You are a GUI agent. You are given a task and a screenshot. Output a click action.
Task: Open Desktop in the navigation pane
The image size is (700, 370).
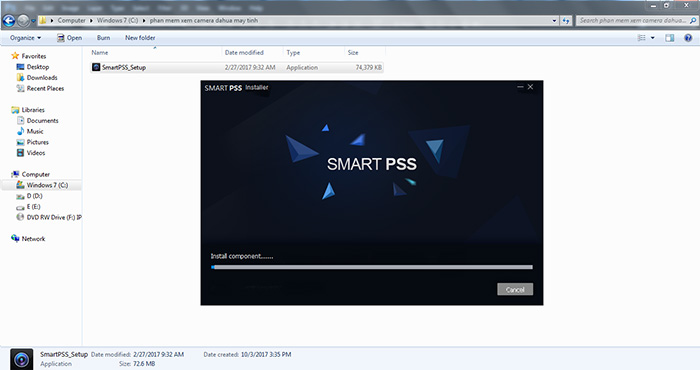pos(38,67)
